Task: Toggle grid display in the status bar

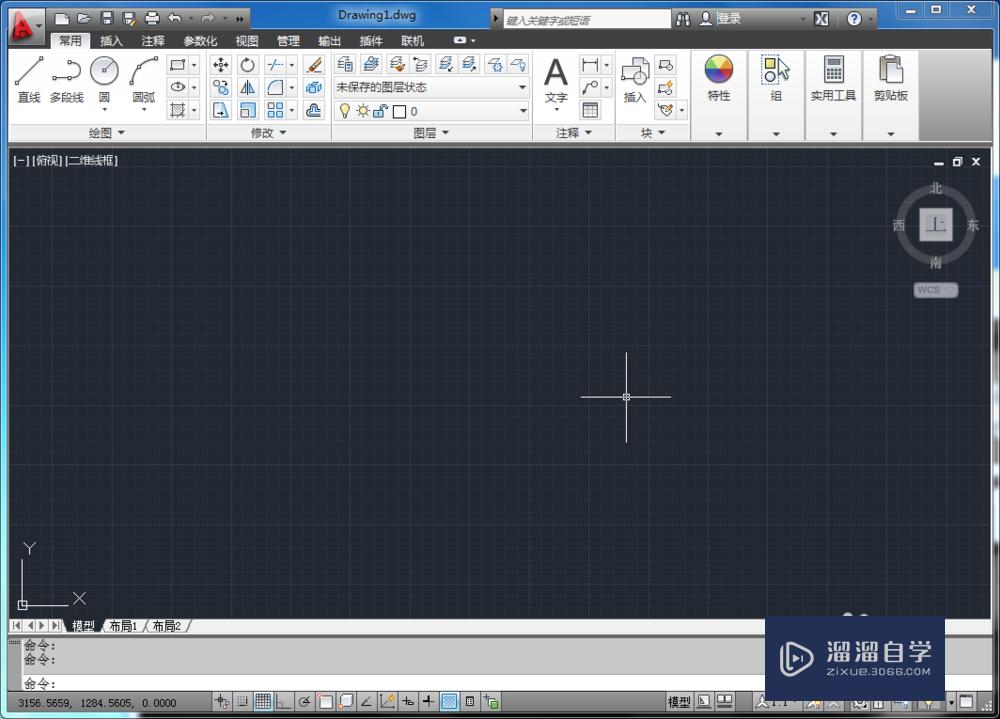Action: tap(262, 700)
